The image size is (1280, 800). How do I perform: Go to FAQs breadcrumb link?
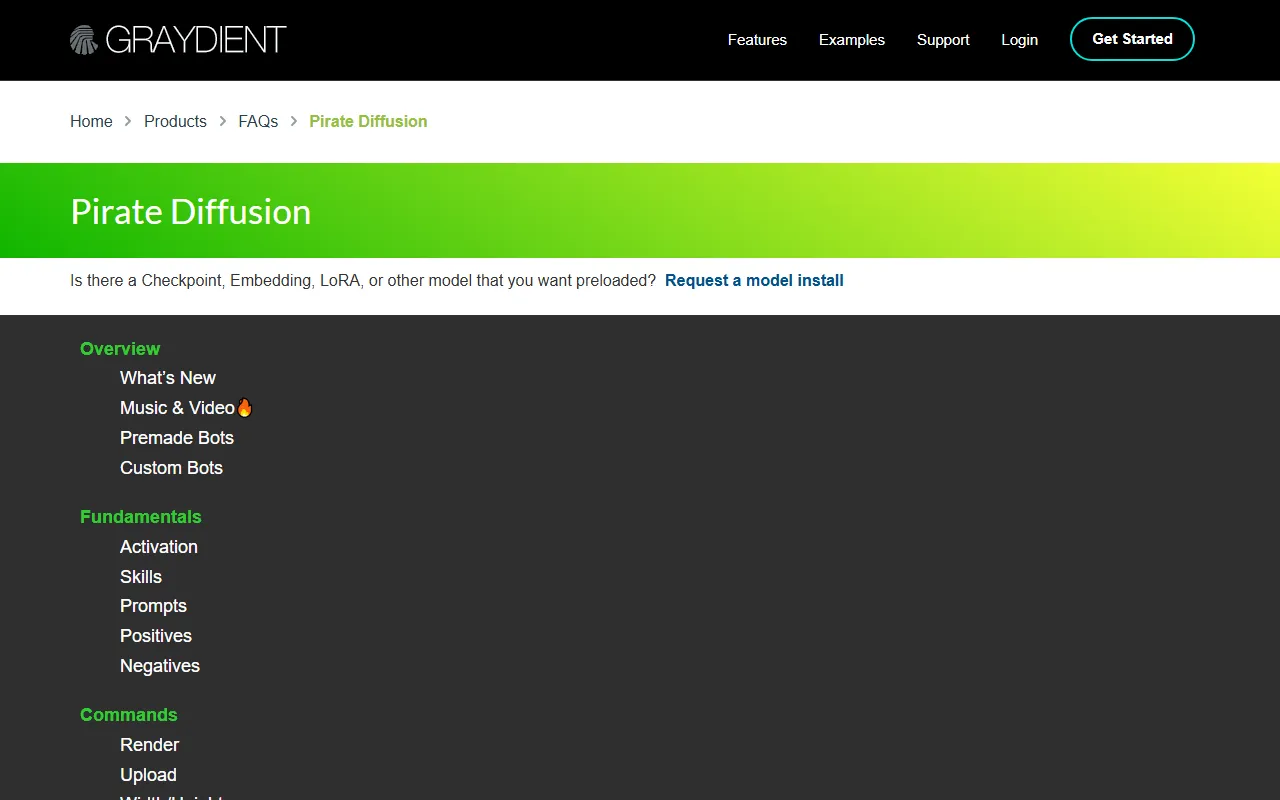pos(258,121)
